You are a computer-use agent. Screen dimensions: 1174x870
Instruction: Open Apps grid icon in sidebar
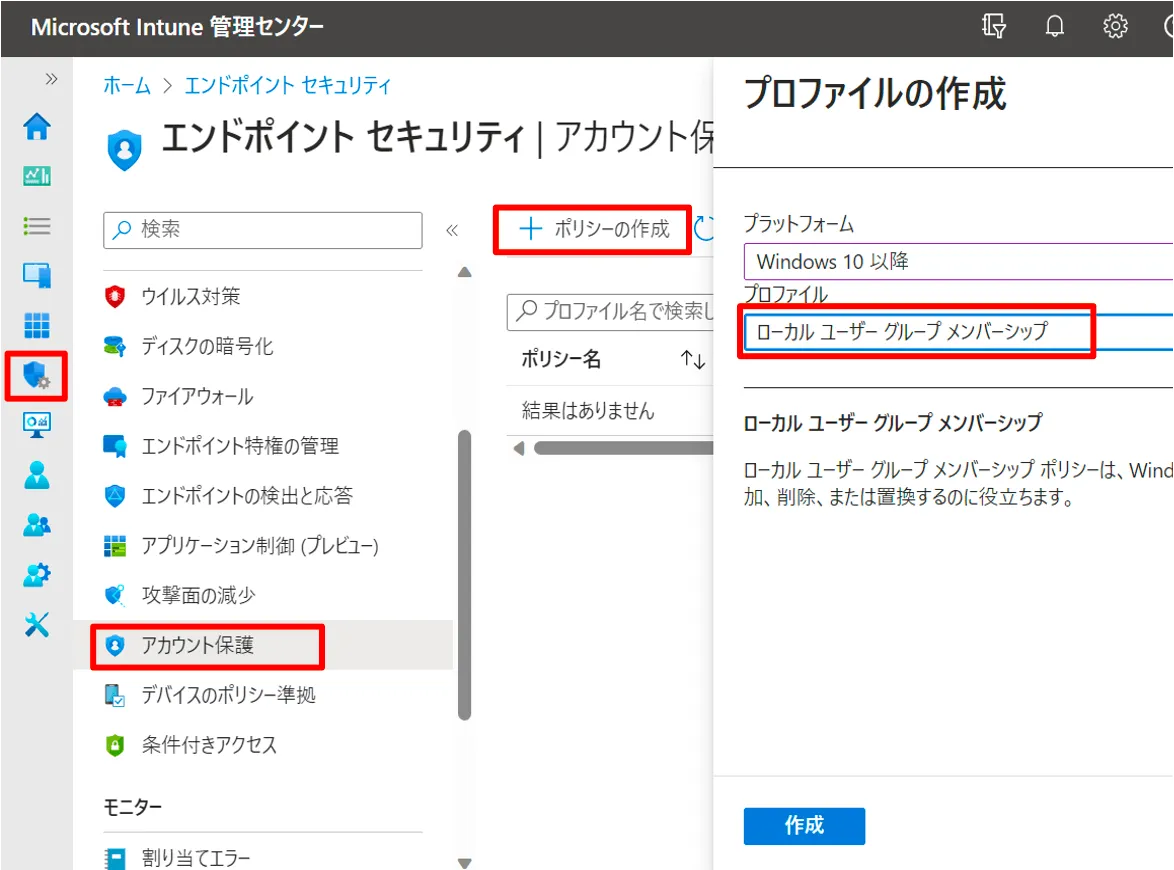click(x=37, y=326)
